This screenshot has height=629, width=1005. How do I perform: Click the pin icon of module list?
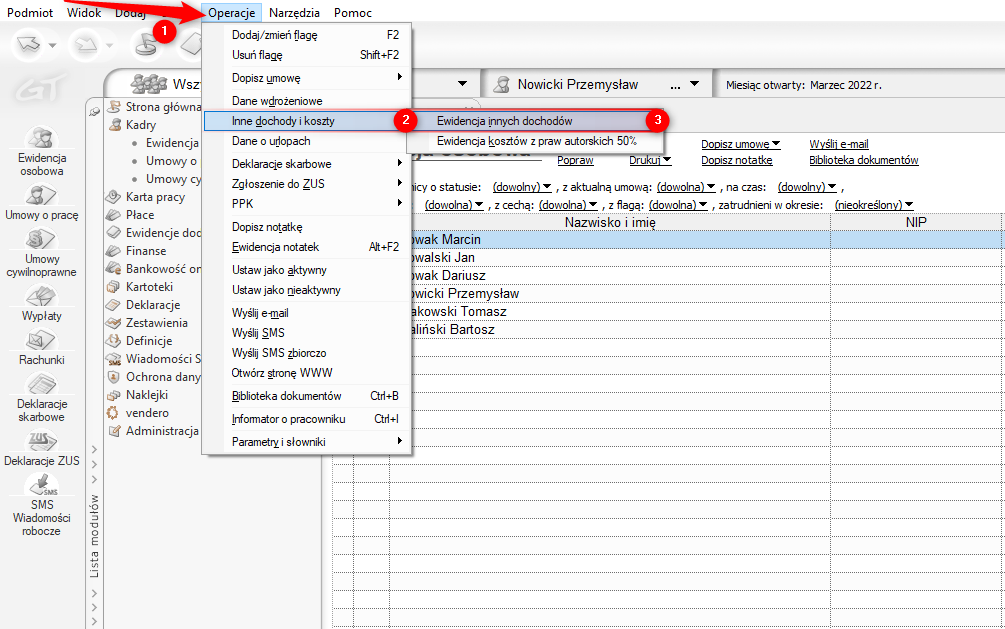pyautogui.click(x=94, y=112)
